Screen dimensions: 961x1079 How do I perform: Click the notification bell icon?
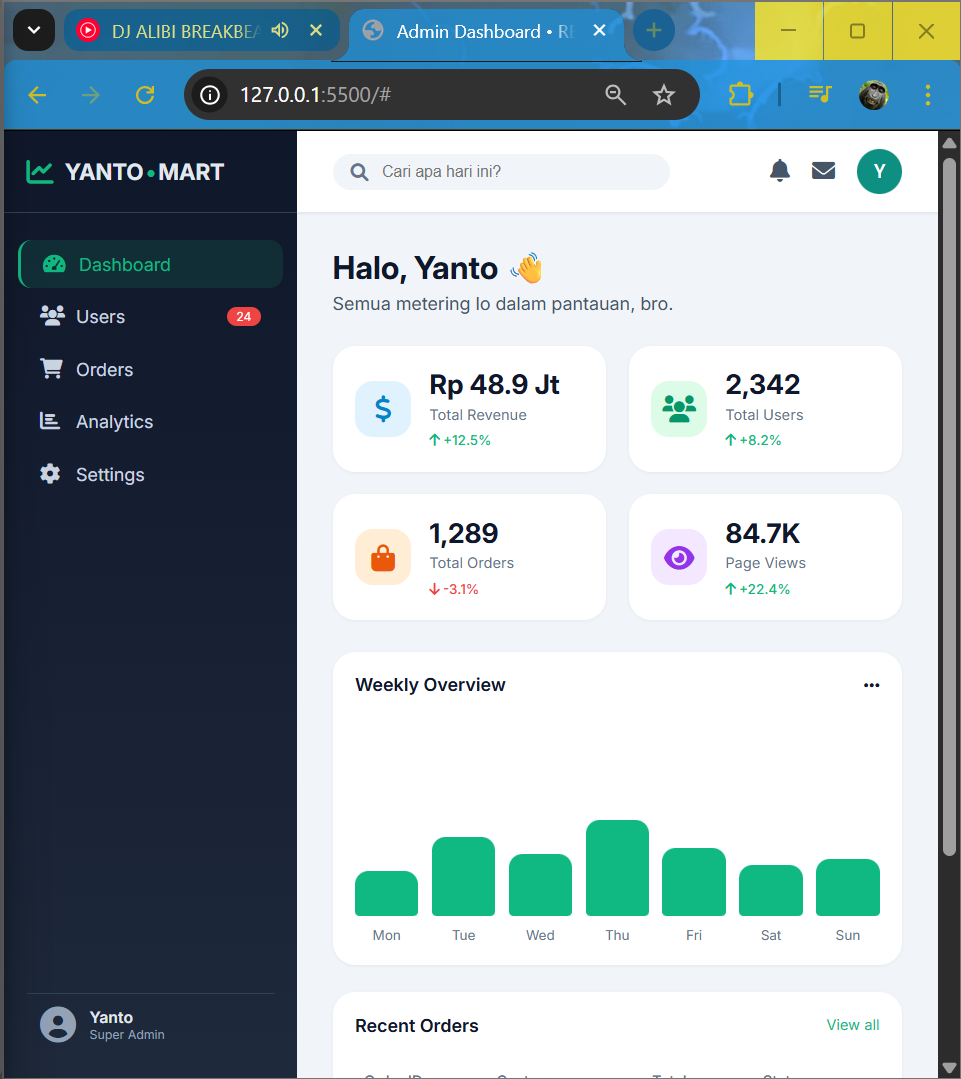(x=779, y=171)
